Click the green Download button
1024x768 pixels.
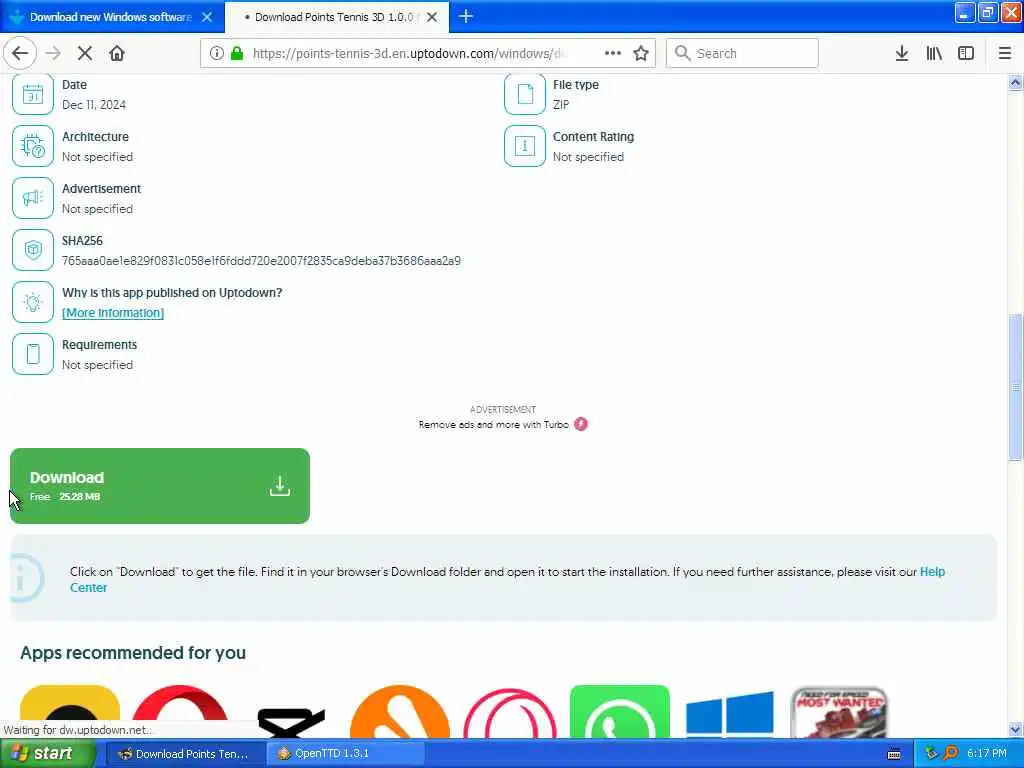159,485
